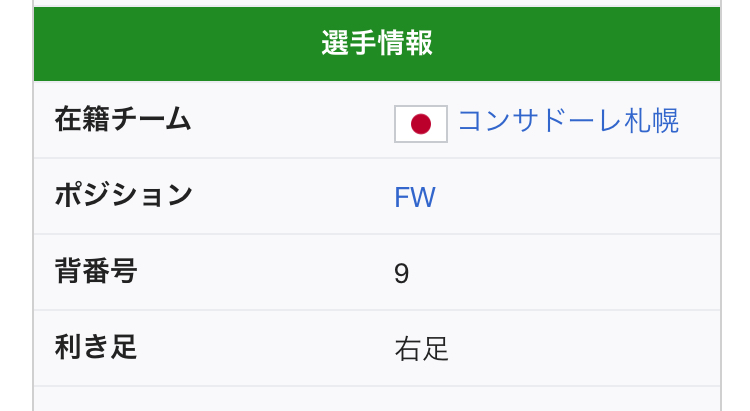Click the jersey number 9 value

coord(402,273)
